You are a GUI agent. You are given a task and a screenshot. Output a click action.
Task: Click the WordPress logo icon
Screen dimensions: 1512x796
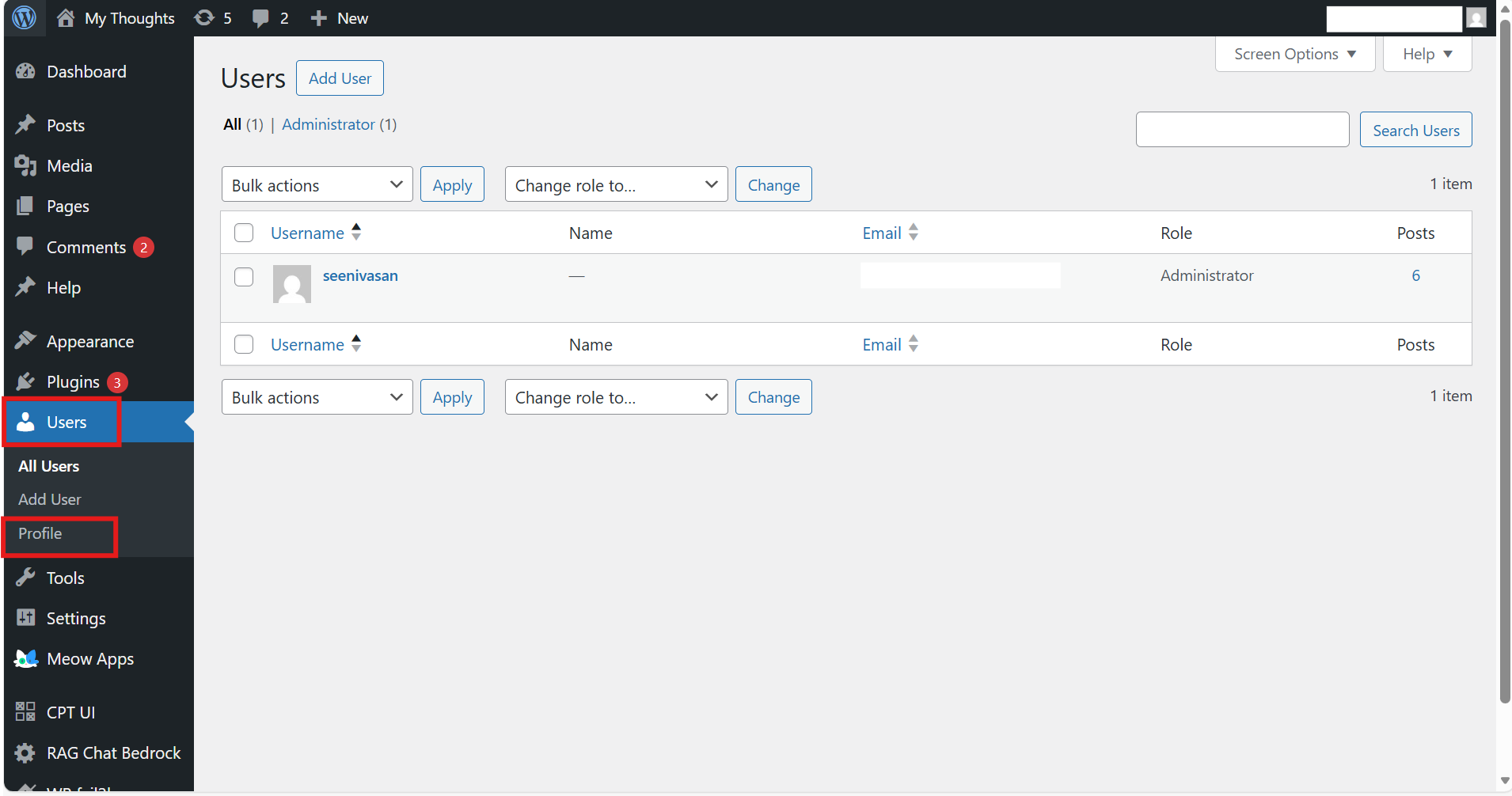point(25,17)
